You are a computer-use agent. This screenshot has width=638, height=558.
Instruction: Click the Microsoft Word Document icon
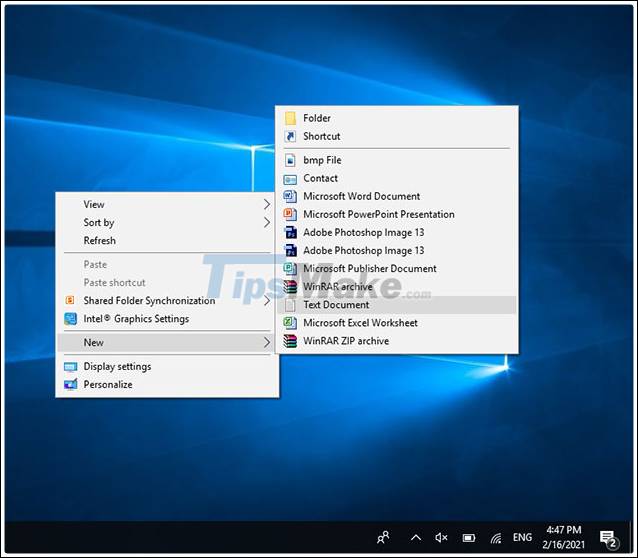pos(290,196)
